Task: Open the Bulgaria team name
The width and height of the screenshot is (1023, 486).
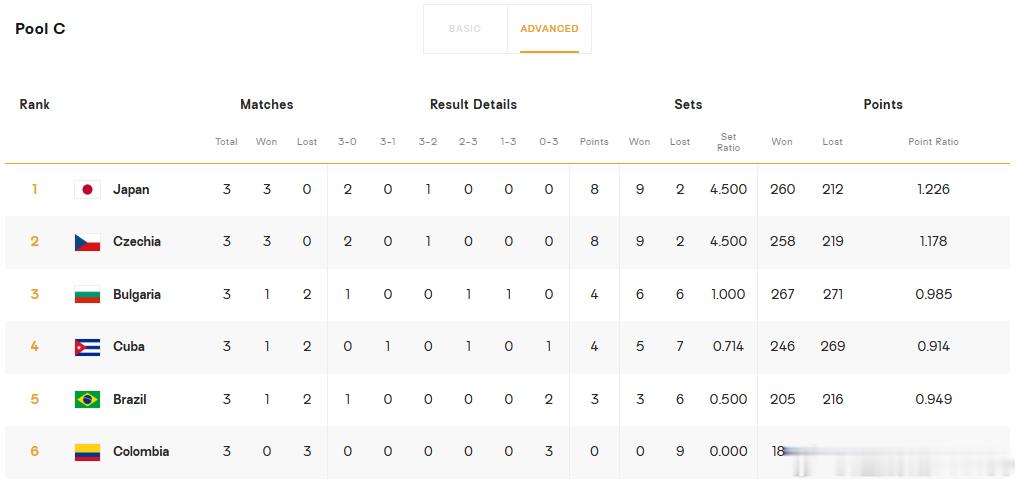Action: tap(136, 294)
